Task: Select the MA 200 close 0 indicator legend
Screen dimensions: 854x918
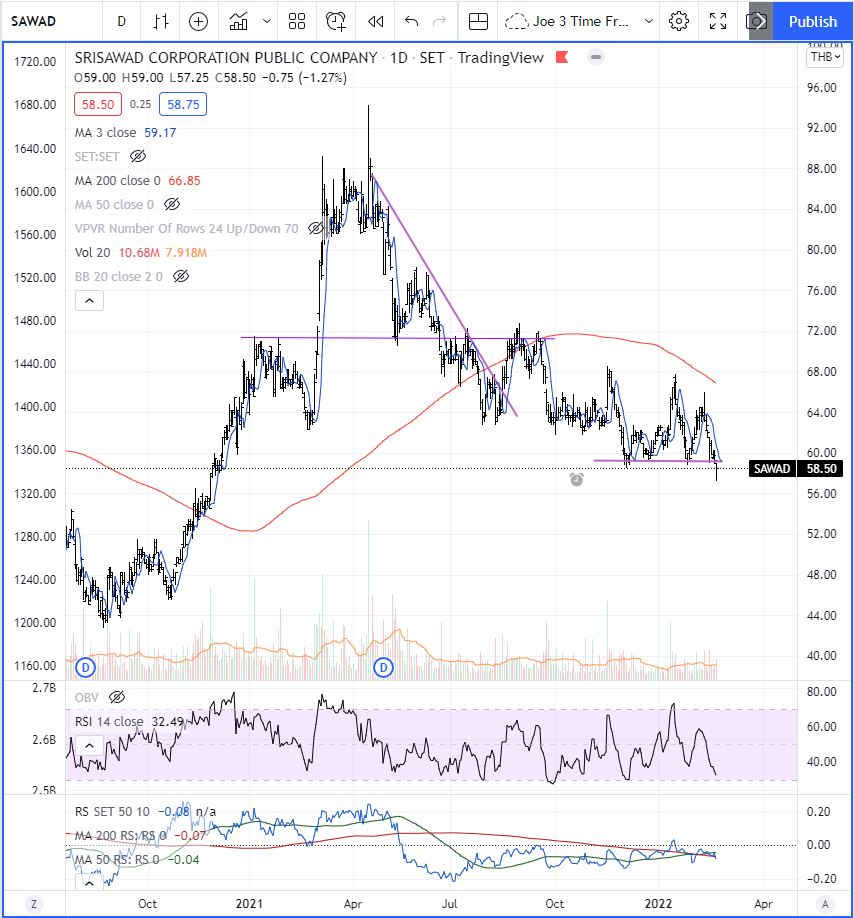Action: (x=118, y=181)
